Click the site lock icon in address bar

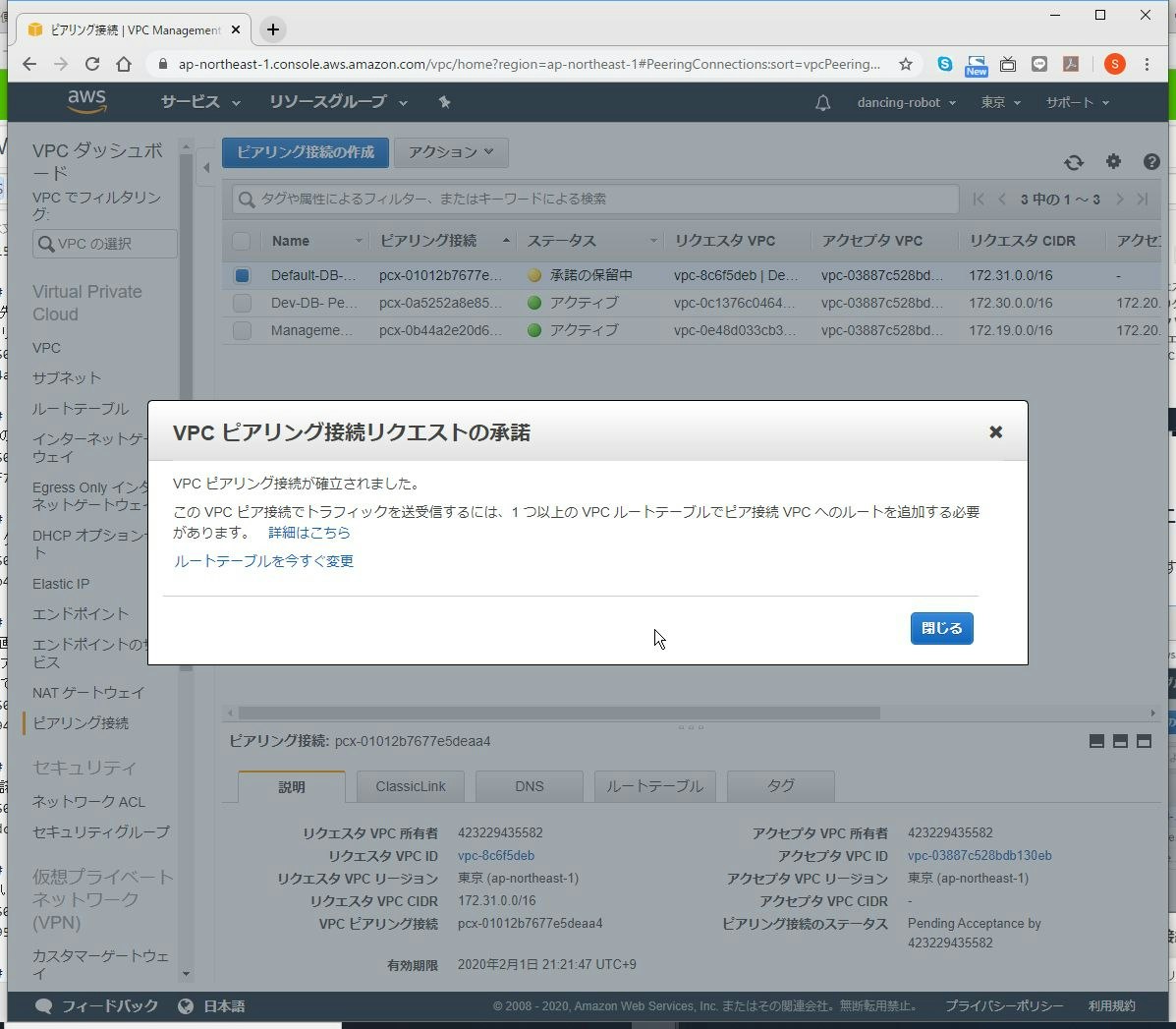tap(163, 65)
